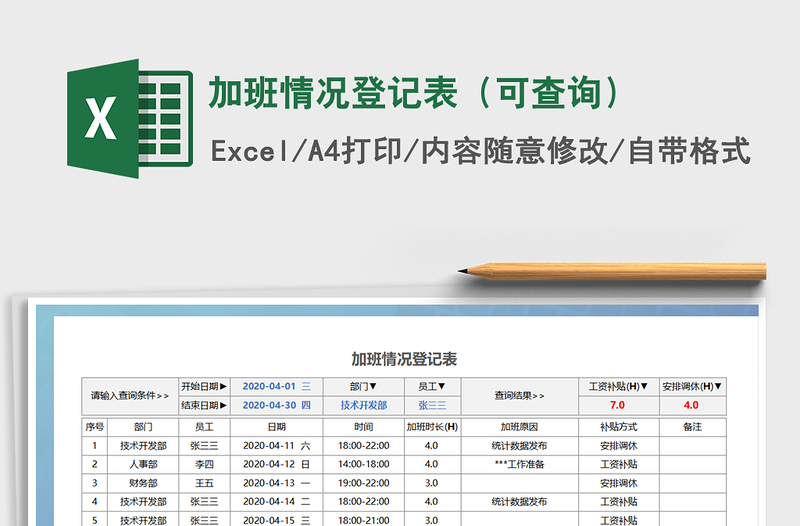Select the date cell 2020-04-13 一
The width and height of the screenshot is (800, 526).
(277, 483)
